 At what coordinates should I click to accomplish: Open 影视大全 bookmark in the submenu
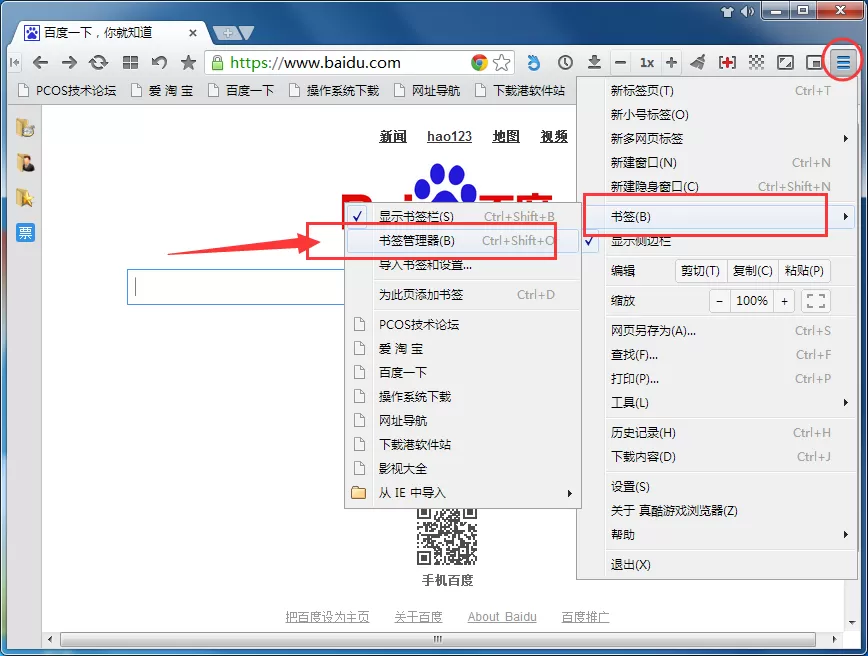pos(463,469)
